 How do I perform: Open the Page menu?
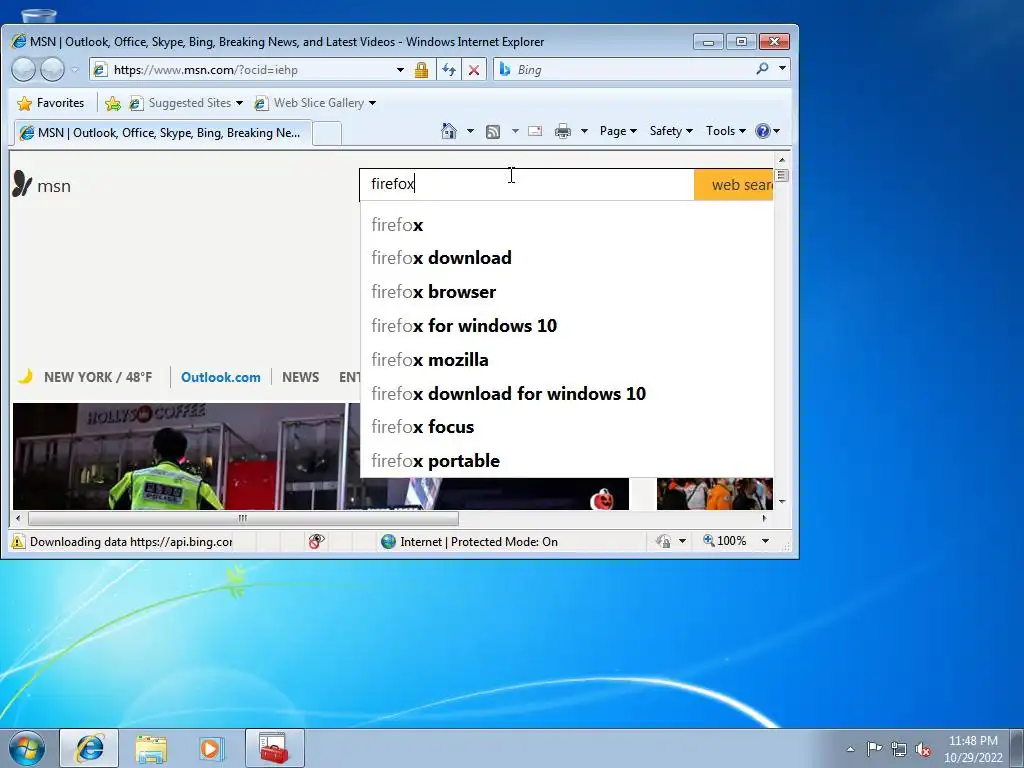point(618,131)
